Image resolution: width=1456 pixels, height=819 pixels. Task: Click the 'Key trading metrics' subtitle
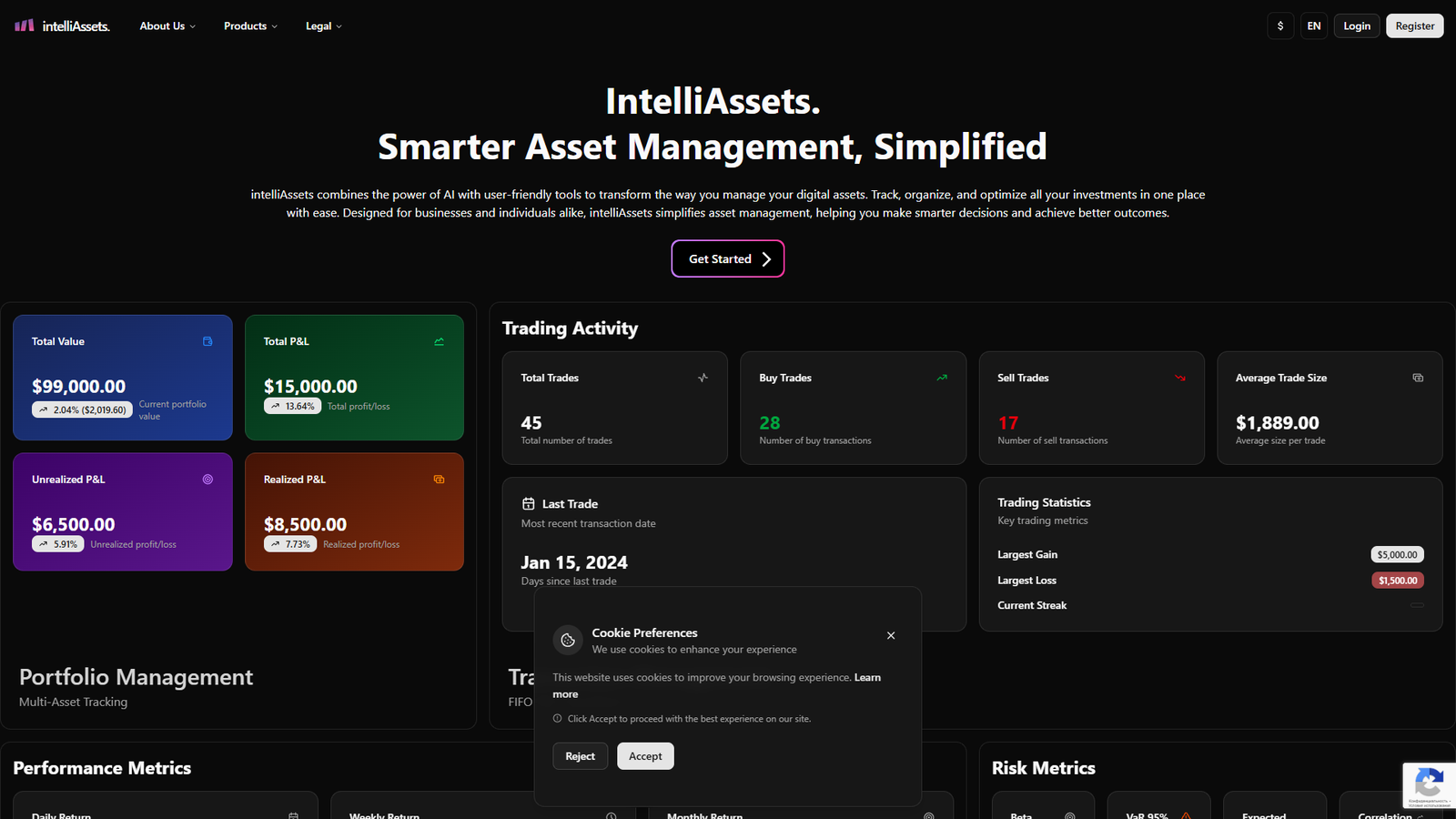(1043, 521)
